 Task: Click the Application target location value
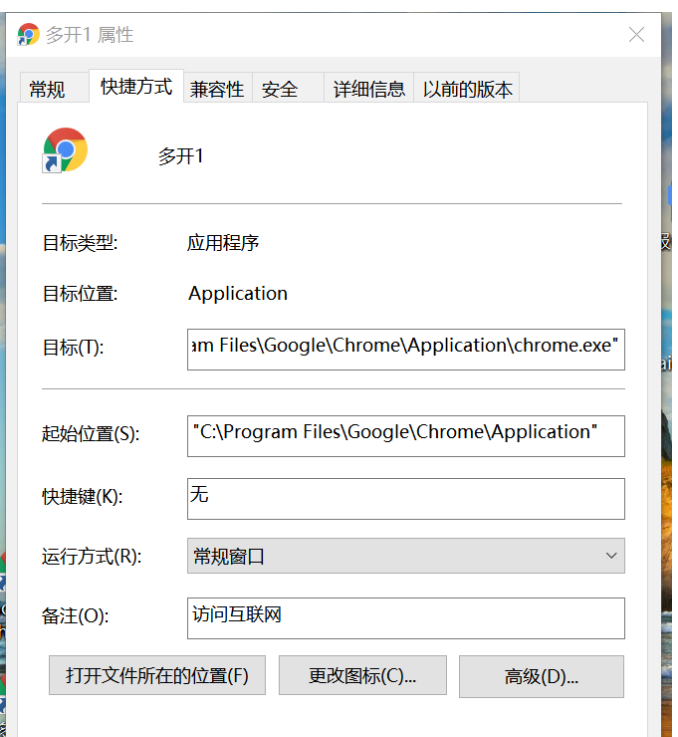238,293
